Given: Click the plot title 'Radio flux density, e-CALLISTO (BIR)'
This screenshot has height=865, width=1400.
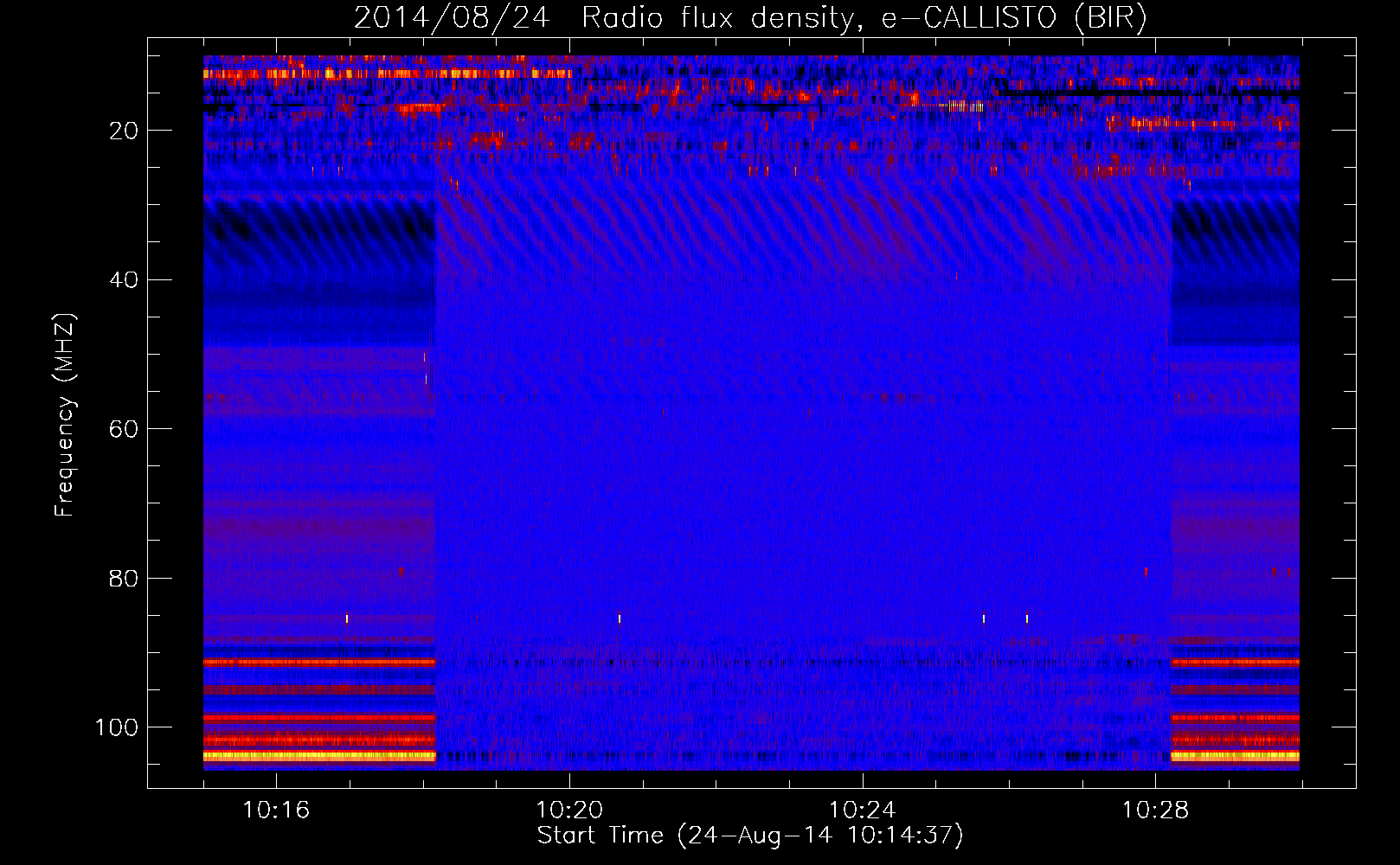Looking at the screenshot, I should click(x=864, y=18).
